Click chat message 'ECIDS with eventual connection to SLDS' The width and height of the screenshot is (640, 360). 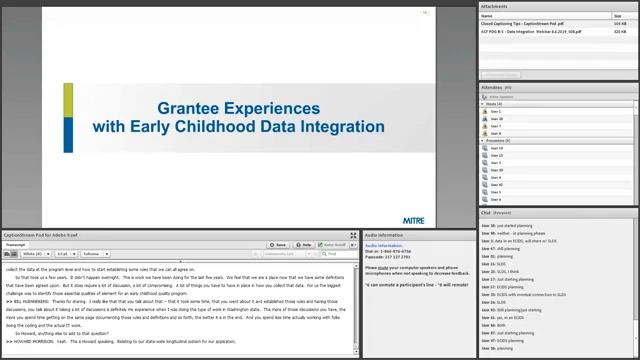pos(531,294)
